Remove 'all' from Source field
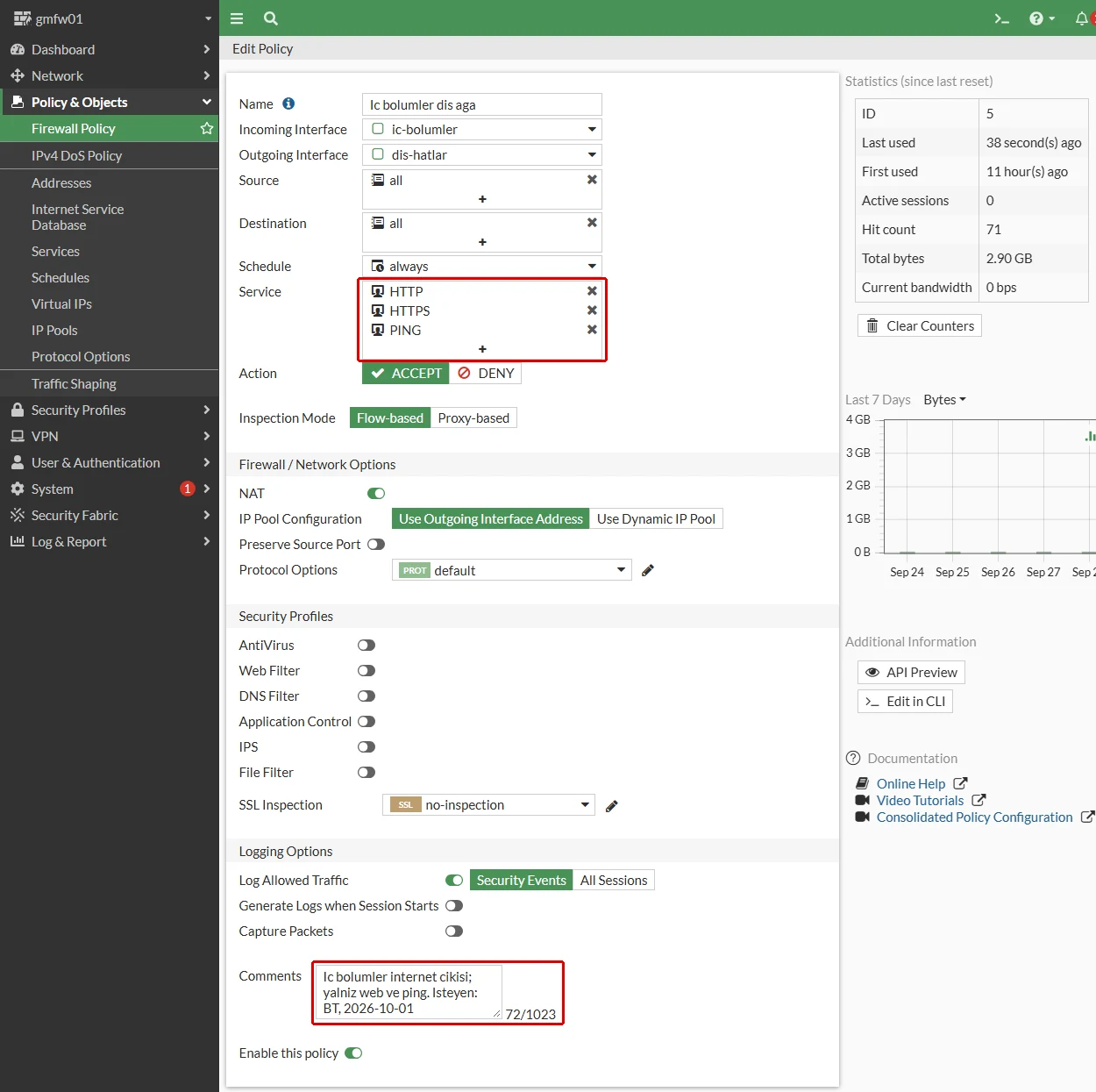 (x=592, y=179)
